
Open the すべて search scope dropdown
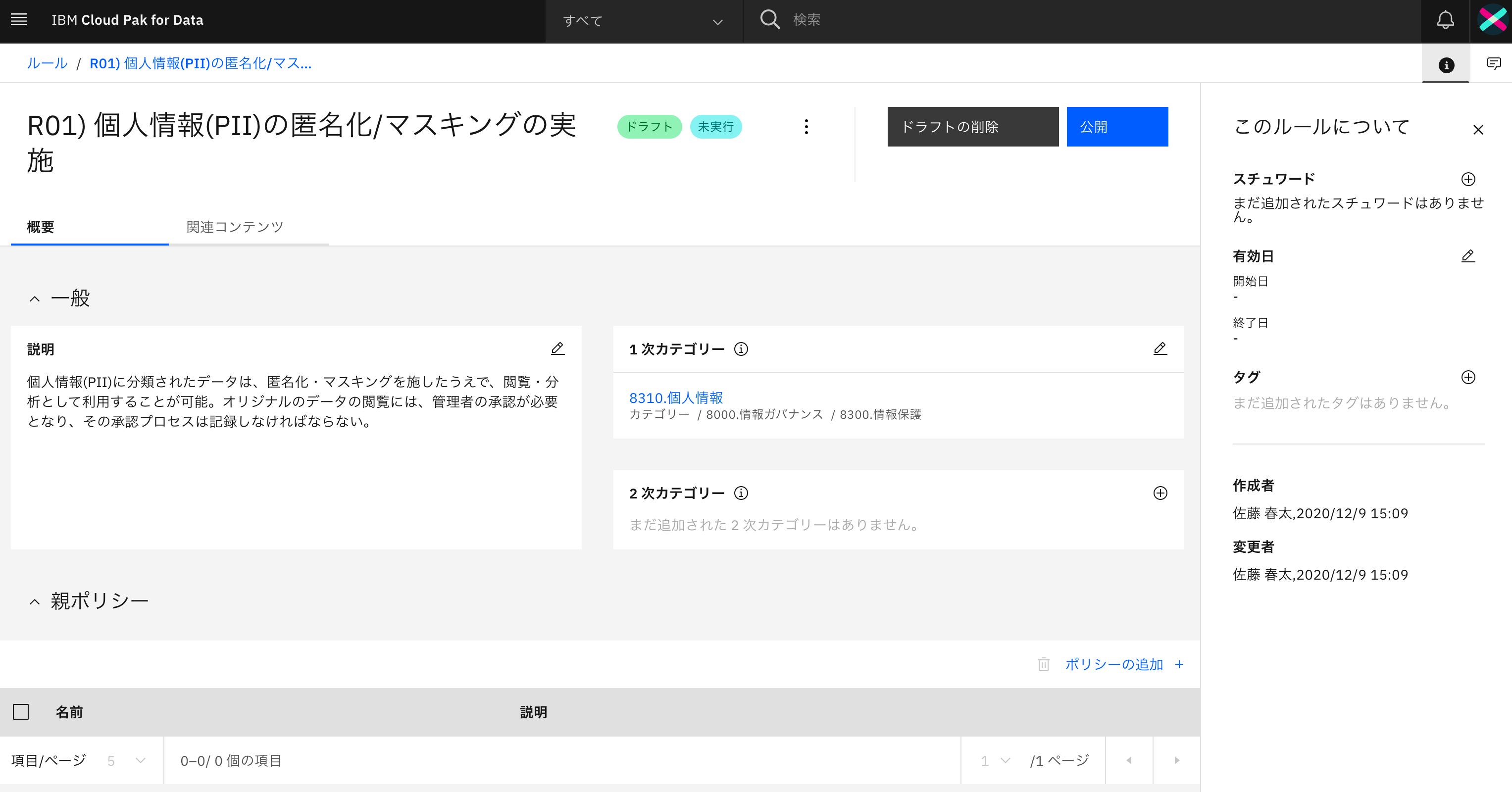coord(643,21)
